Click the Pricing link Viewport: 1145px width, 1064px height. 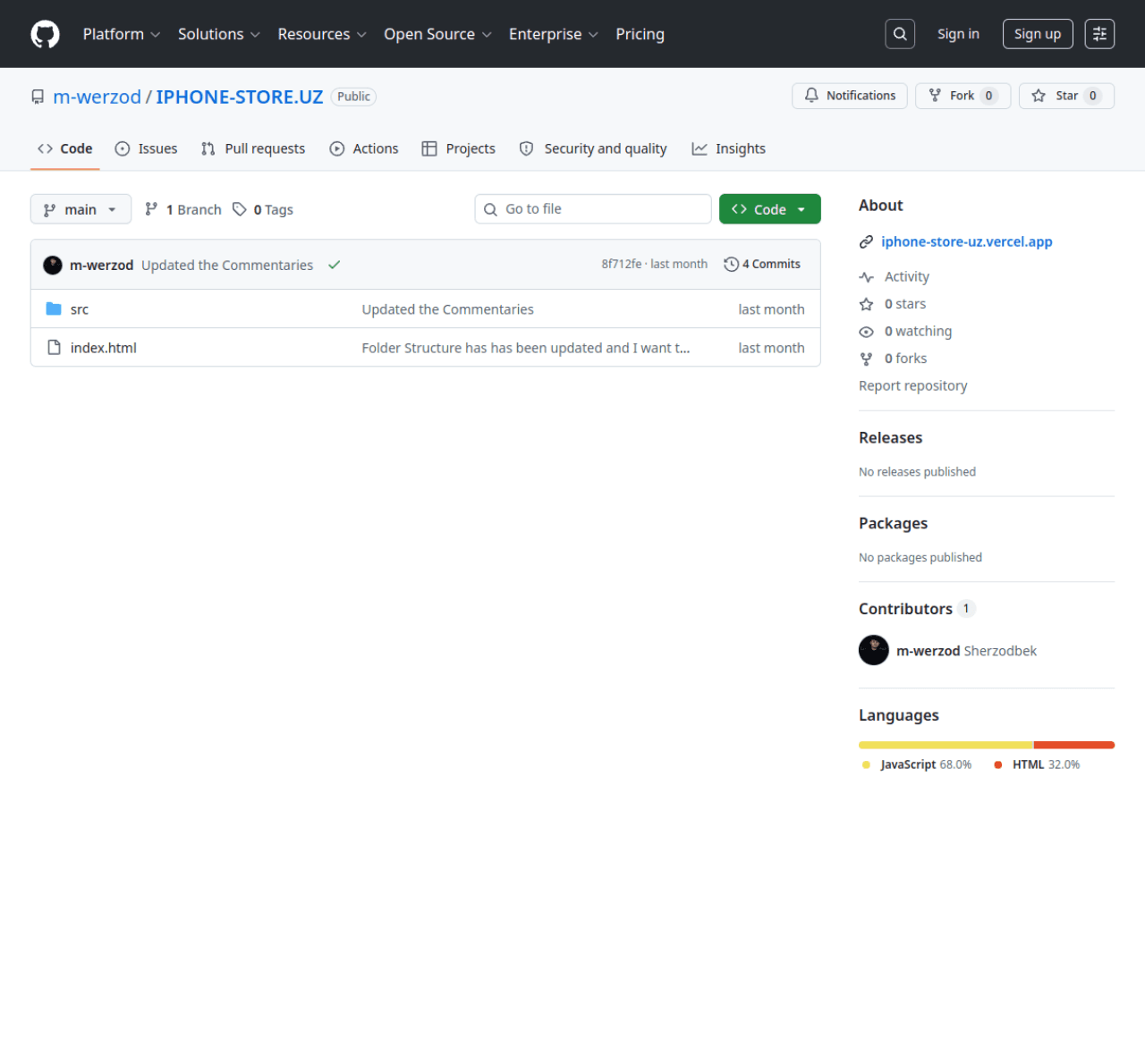tap(640, 34)
